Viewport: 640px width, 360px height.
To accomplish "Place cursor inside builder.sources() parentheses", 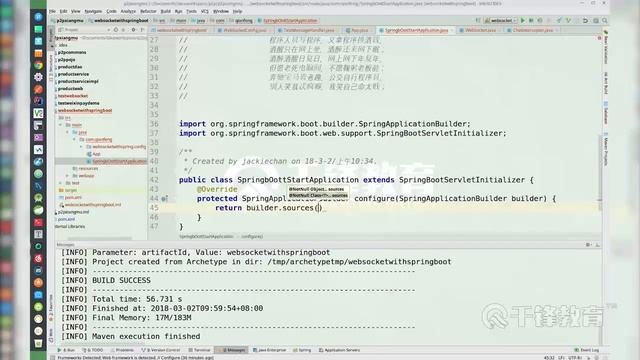I will click(318, 208).
